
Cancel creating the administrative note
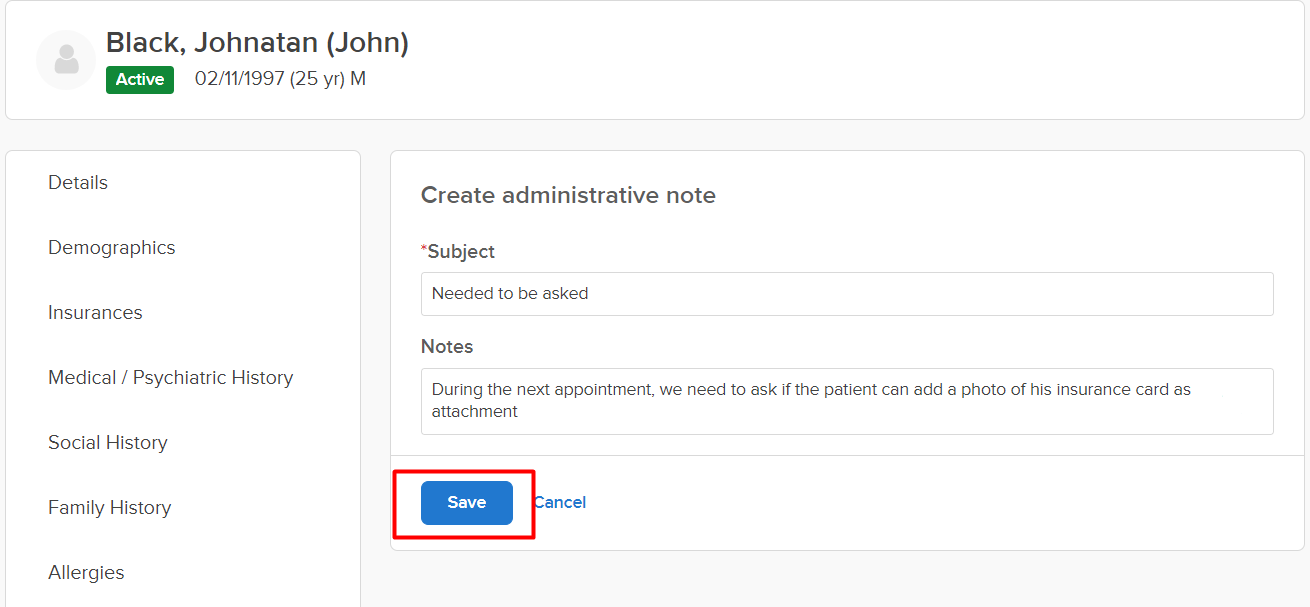(560, 503)
